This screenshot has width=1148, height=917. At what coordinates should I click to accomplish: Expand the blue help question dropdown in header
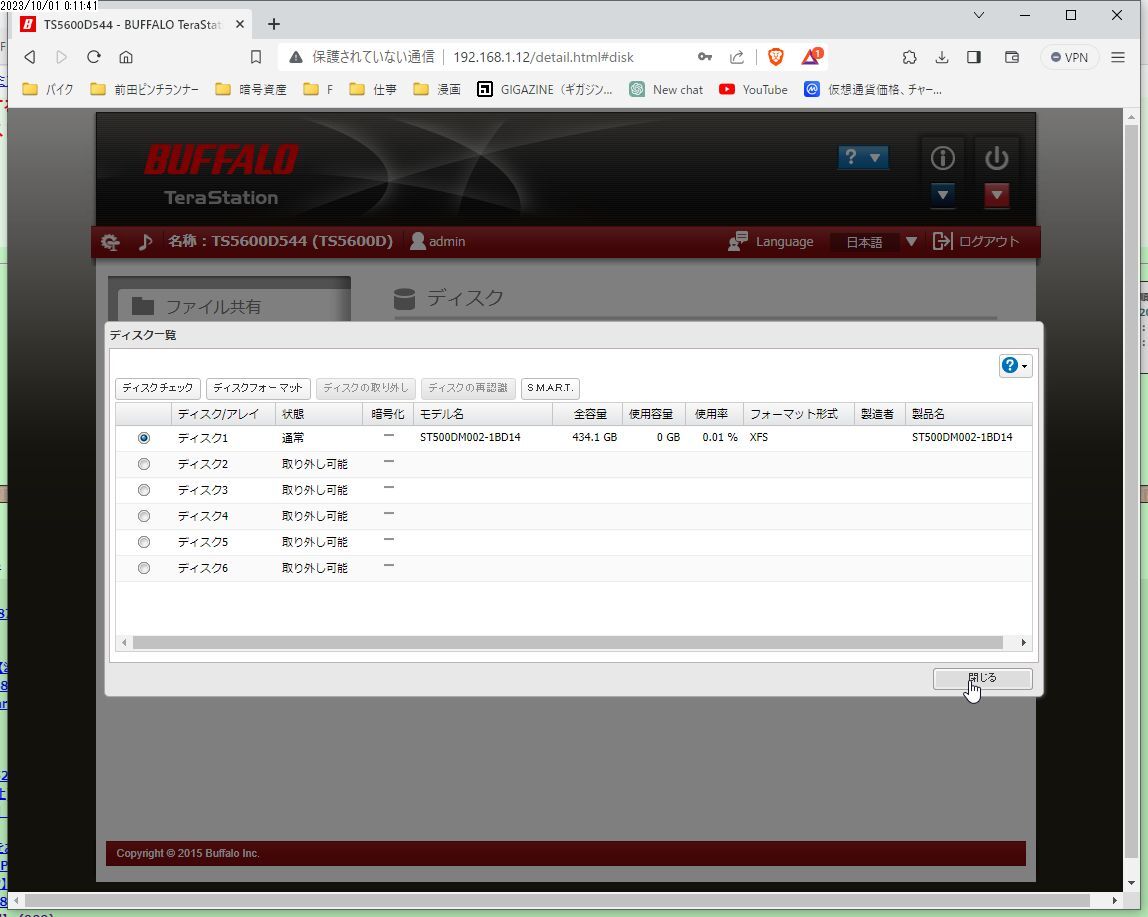tap(863, 157)
